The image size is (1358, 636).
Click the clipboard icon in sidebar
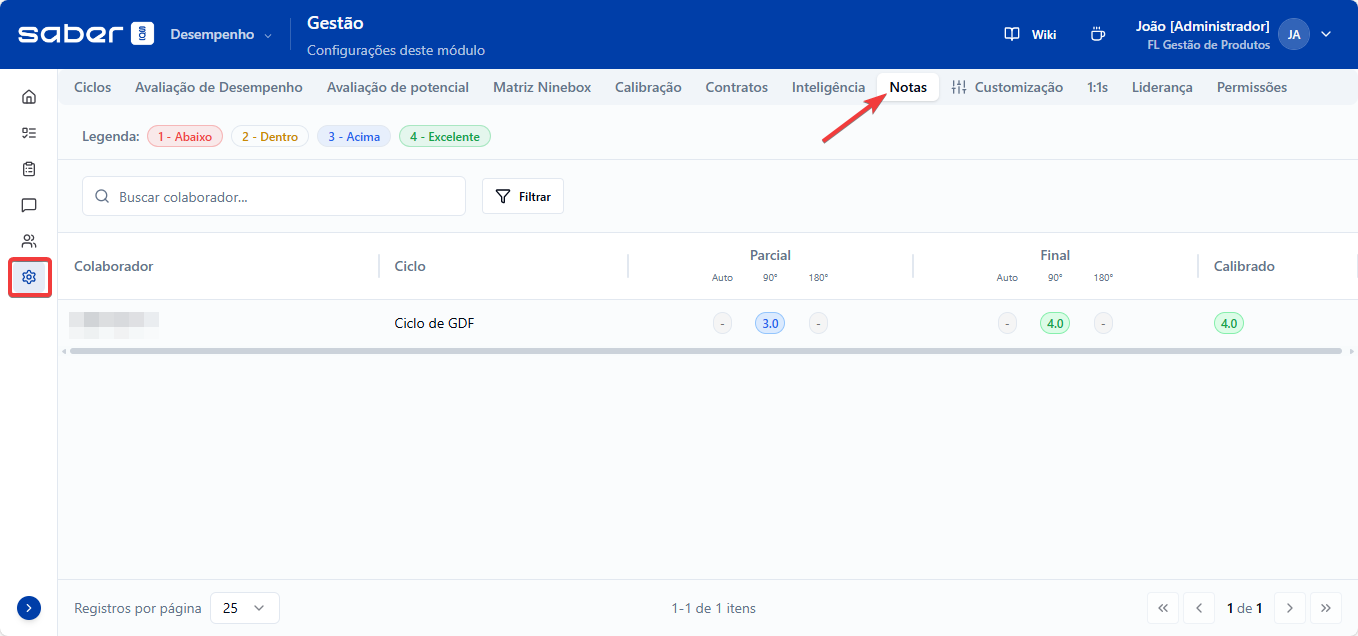click(29, 169)
